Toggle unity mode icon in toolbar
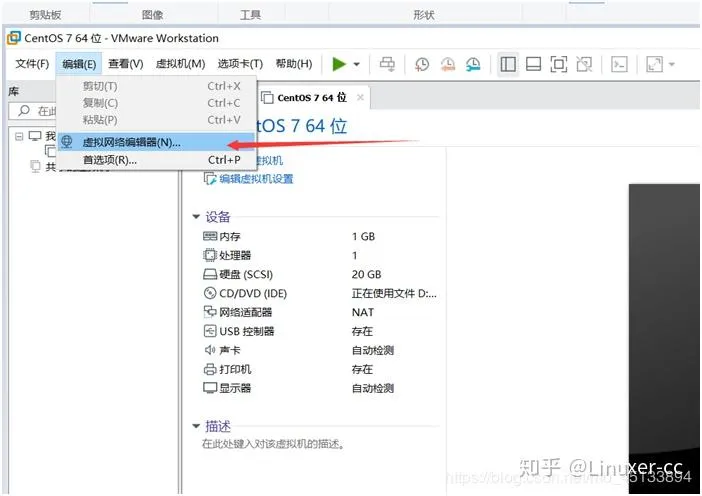This screenshot has height=496, width=702. coord(585,64)
